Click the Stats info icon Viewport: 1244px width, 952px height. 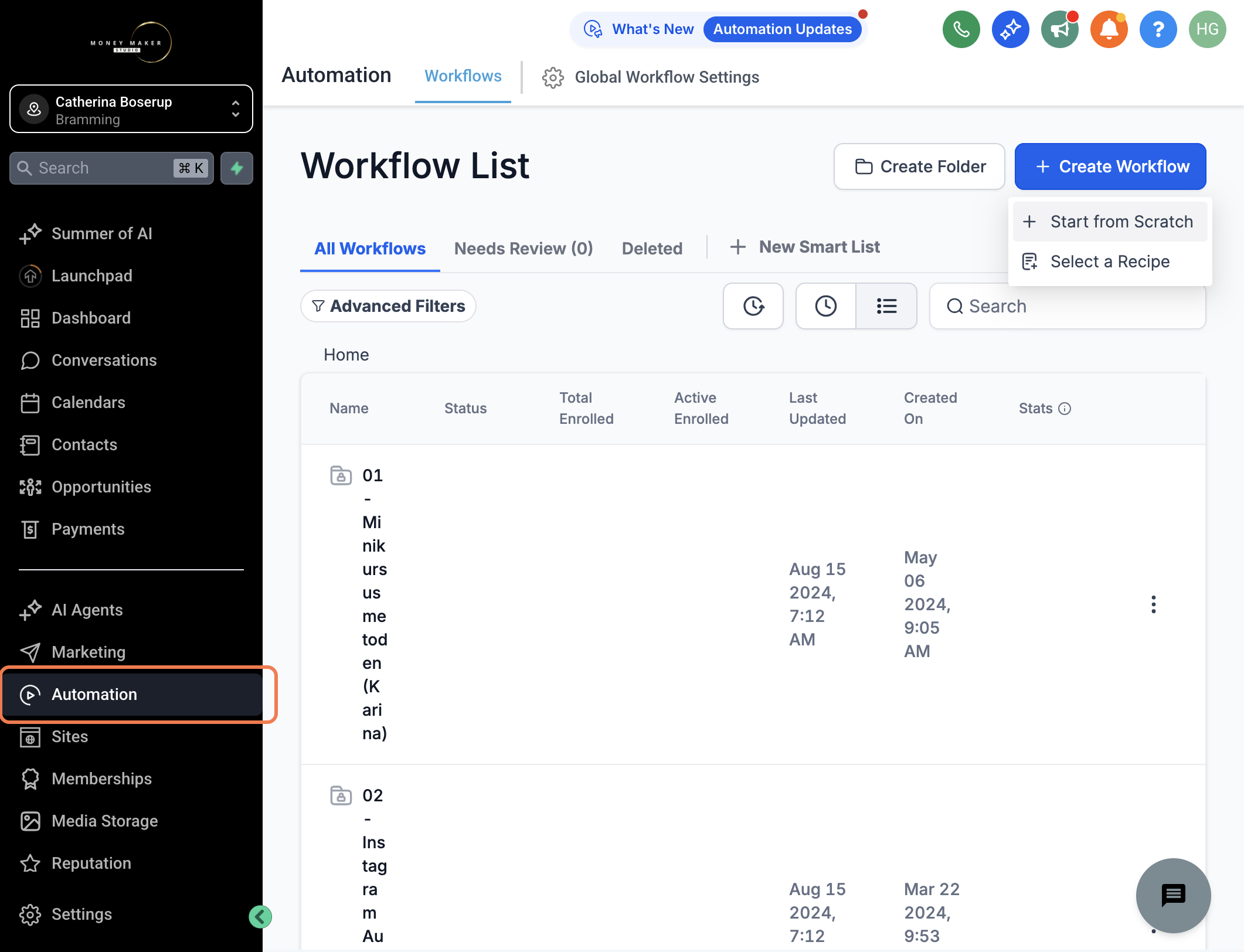[x=1065, y=409]
